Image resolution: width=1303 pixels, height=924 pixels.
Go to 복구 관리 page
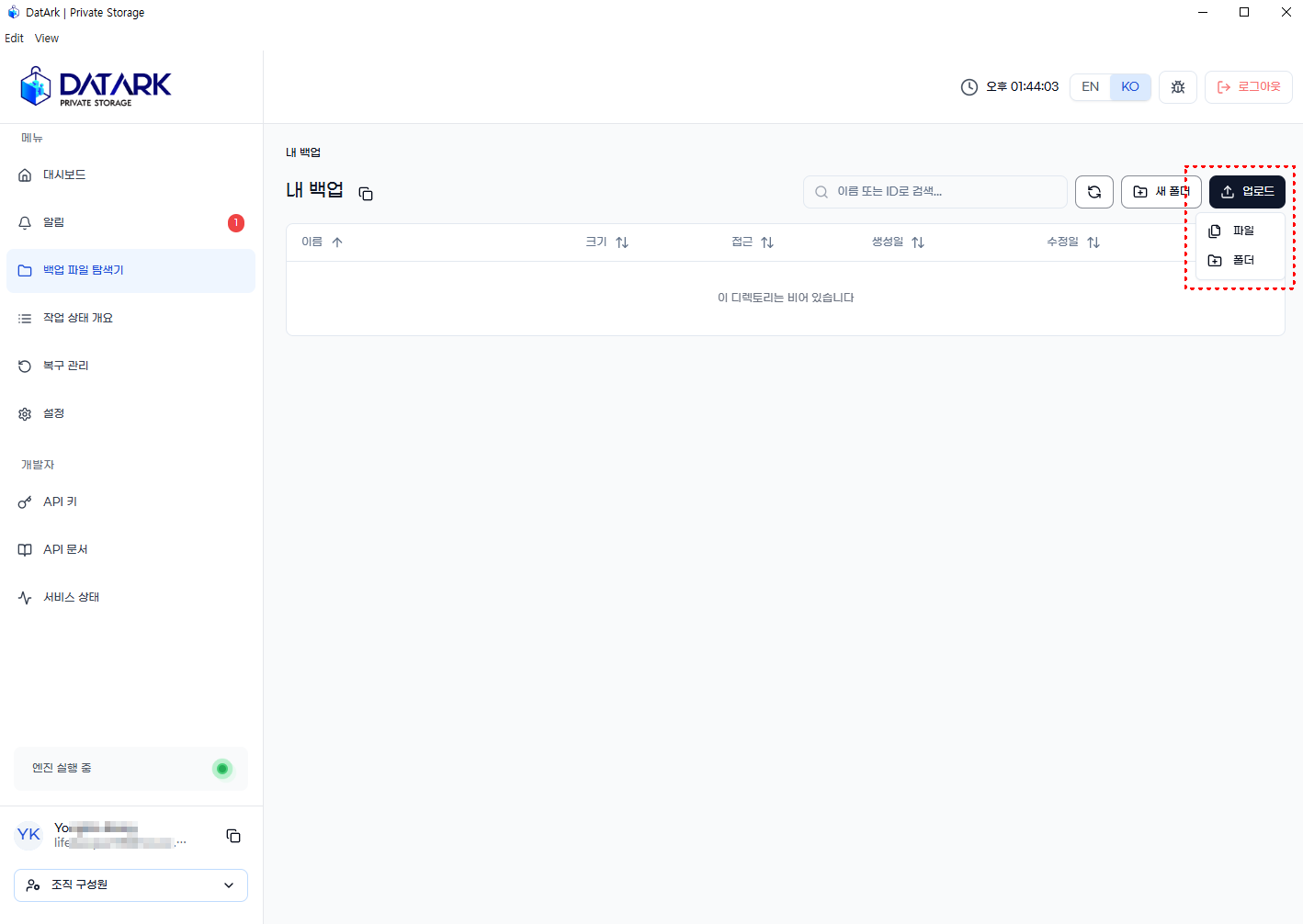[130, 366]
